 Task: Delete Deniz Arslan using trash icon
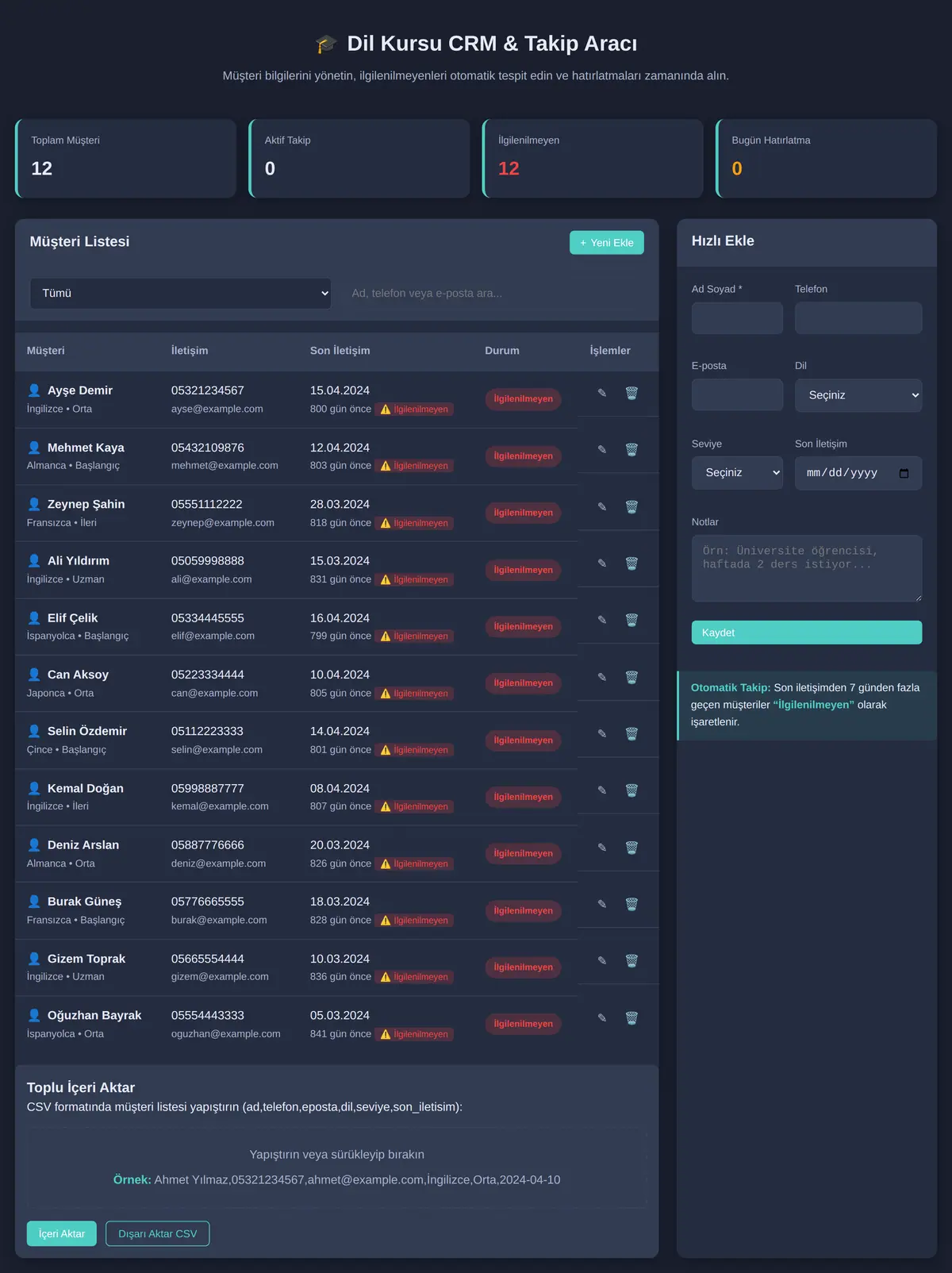tap(631, 848)
